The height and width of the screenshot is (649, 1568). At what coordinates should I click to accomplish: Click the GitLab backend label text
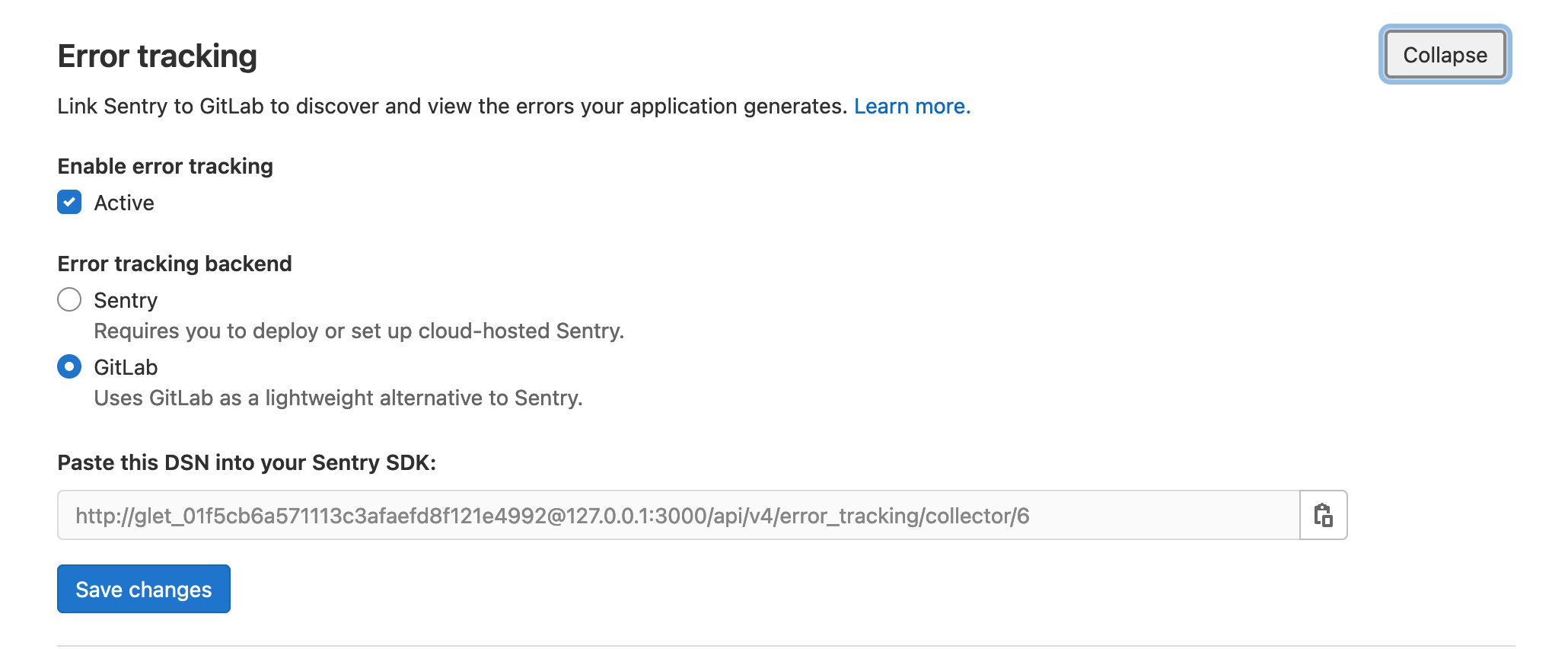point(126,367)
